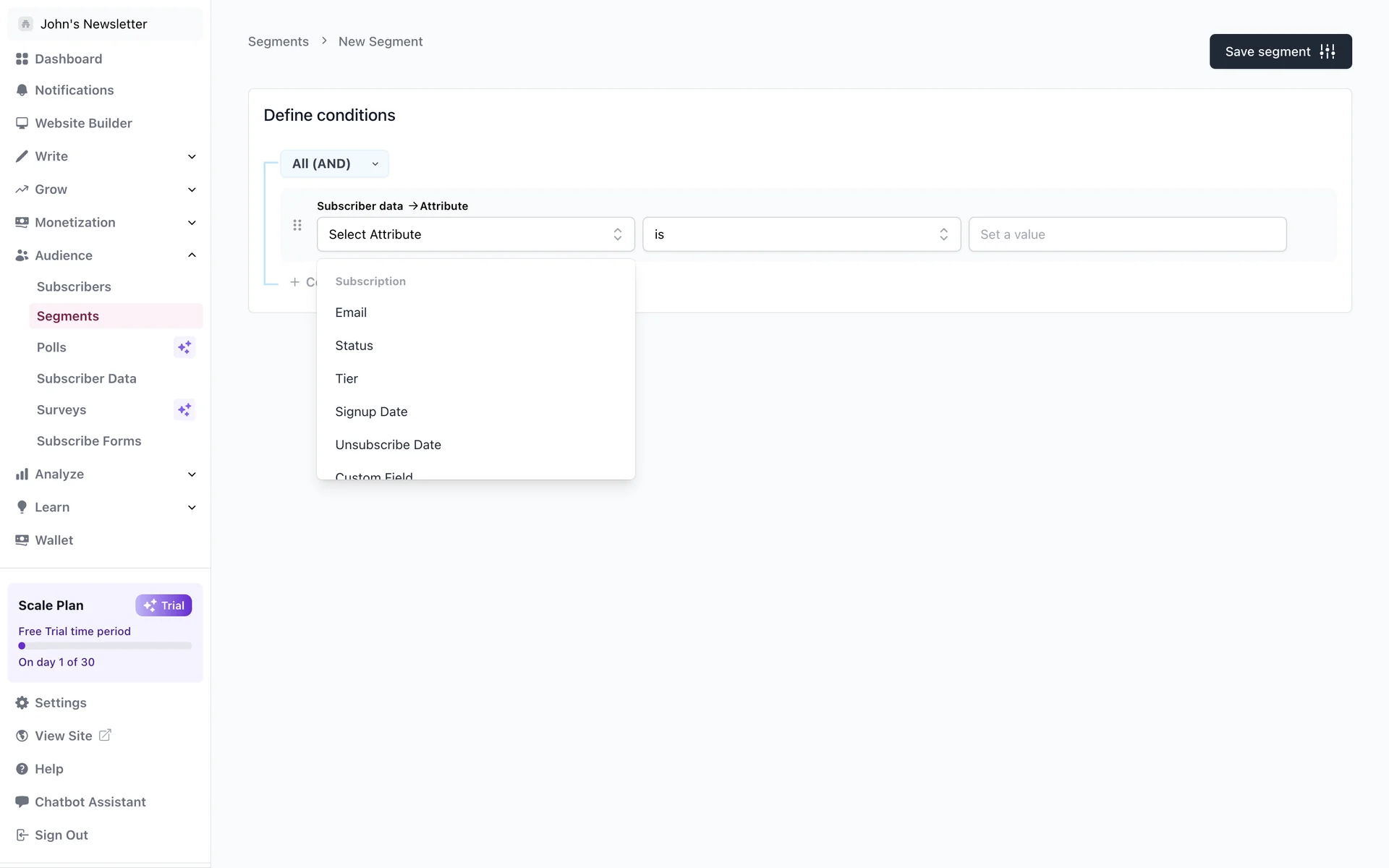Click the Save segment button
This screenshot has height=868, width=1389.
click(x=1280, y=51)
